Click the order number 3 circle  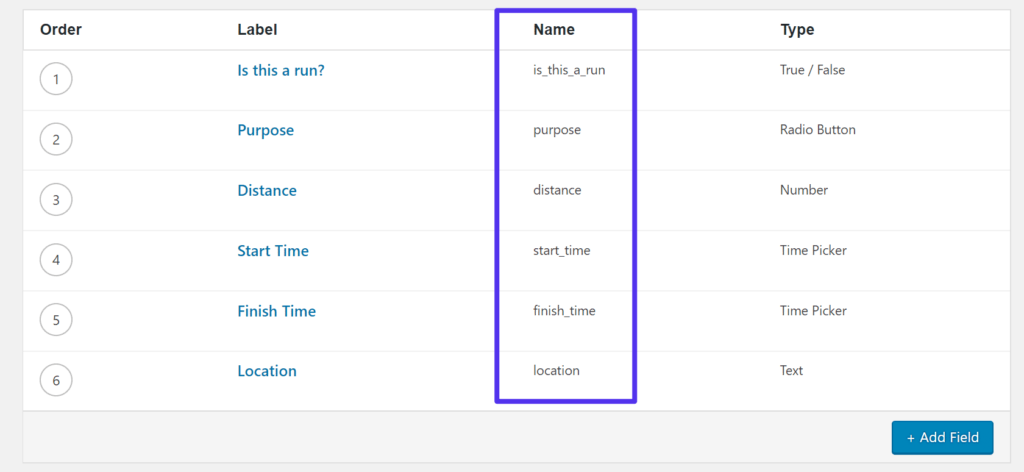click(x=56, y=200)
